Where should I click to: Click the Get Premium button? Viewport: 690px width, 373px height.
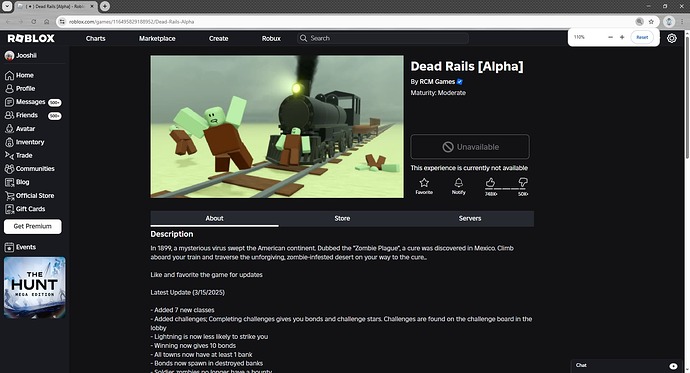[33, 226]
